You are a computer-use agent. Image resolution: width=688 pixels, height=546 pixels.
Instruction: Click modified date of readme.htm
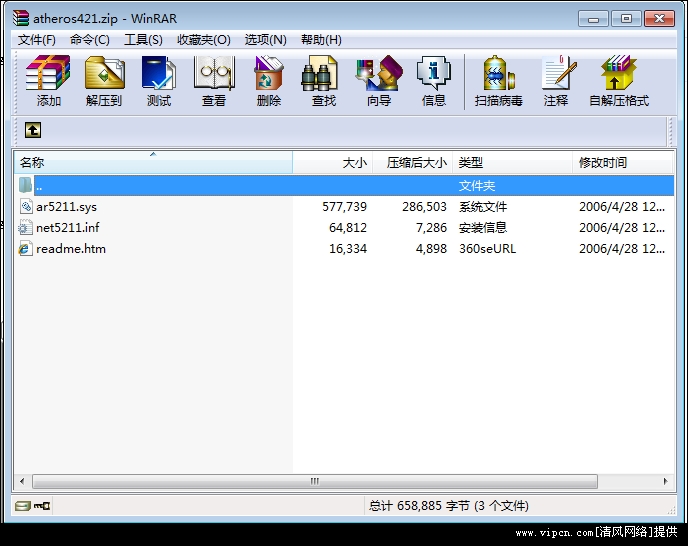point(622,248)
